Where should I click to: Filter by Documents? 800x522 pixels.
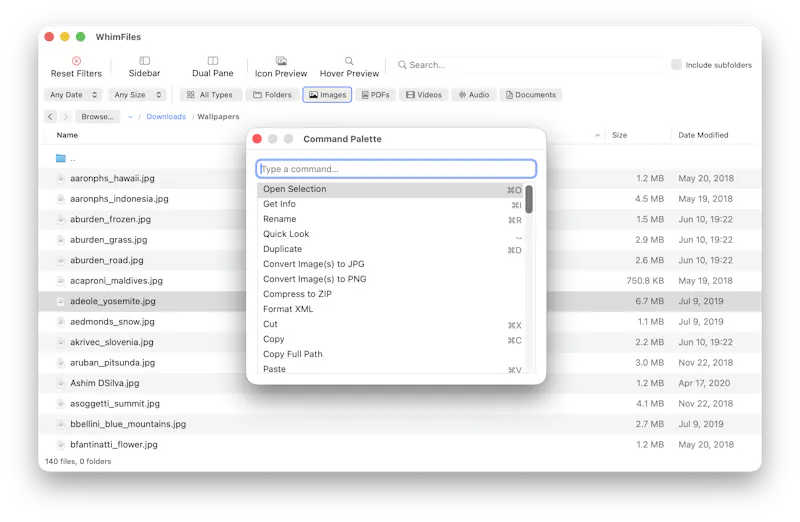point(531,95)
